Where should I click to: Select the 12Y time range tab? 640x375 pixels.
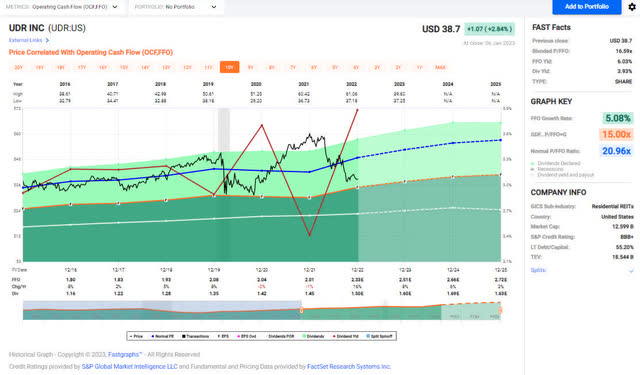click(187, 67)
